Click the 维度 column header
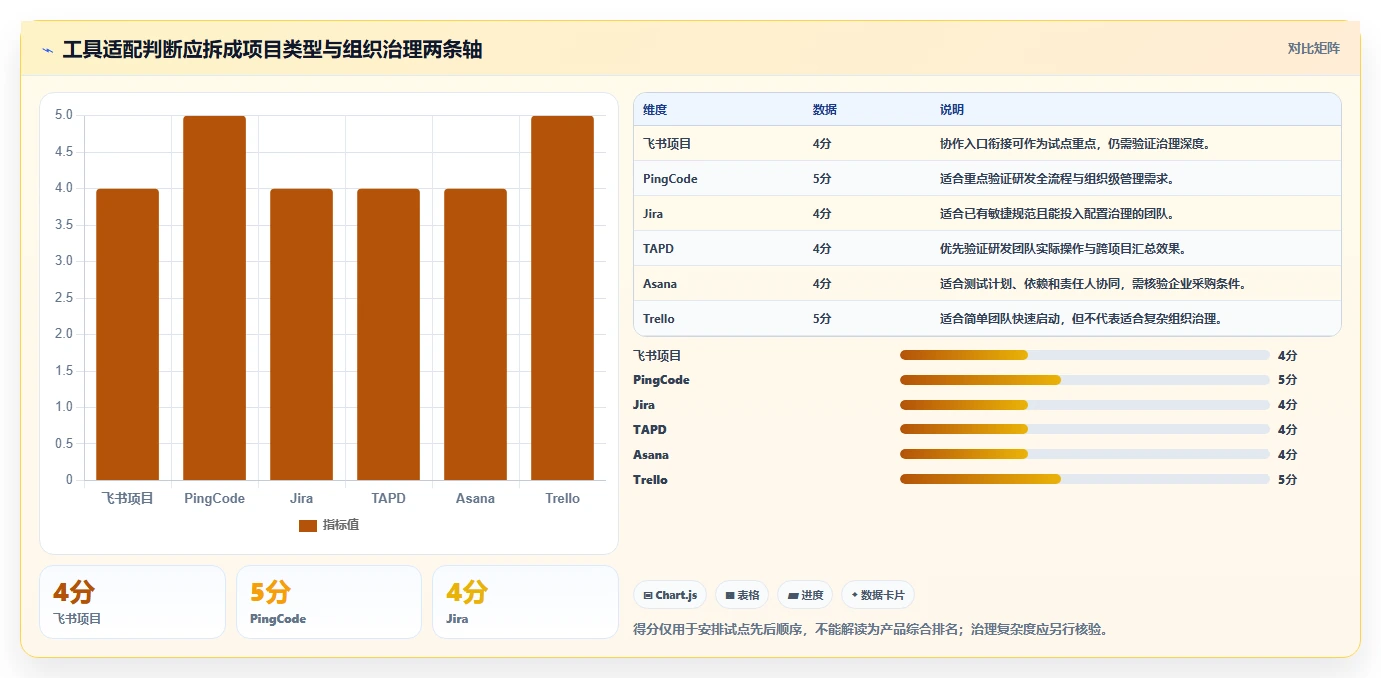Image resolution: width=1381 pixels, height=678 pixels. [x=655, y=109]
